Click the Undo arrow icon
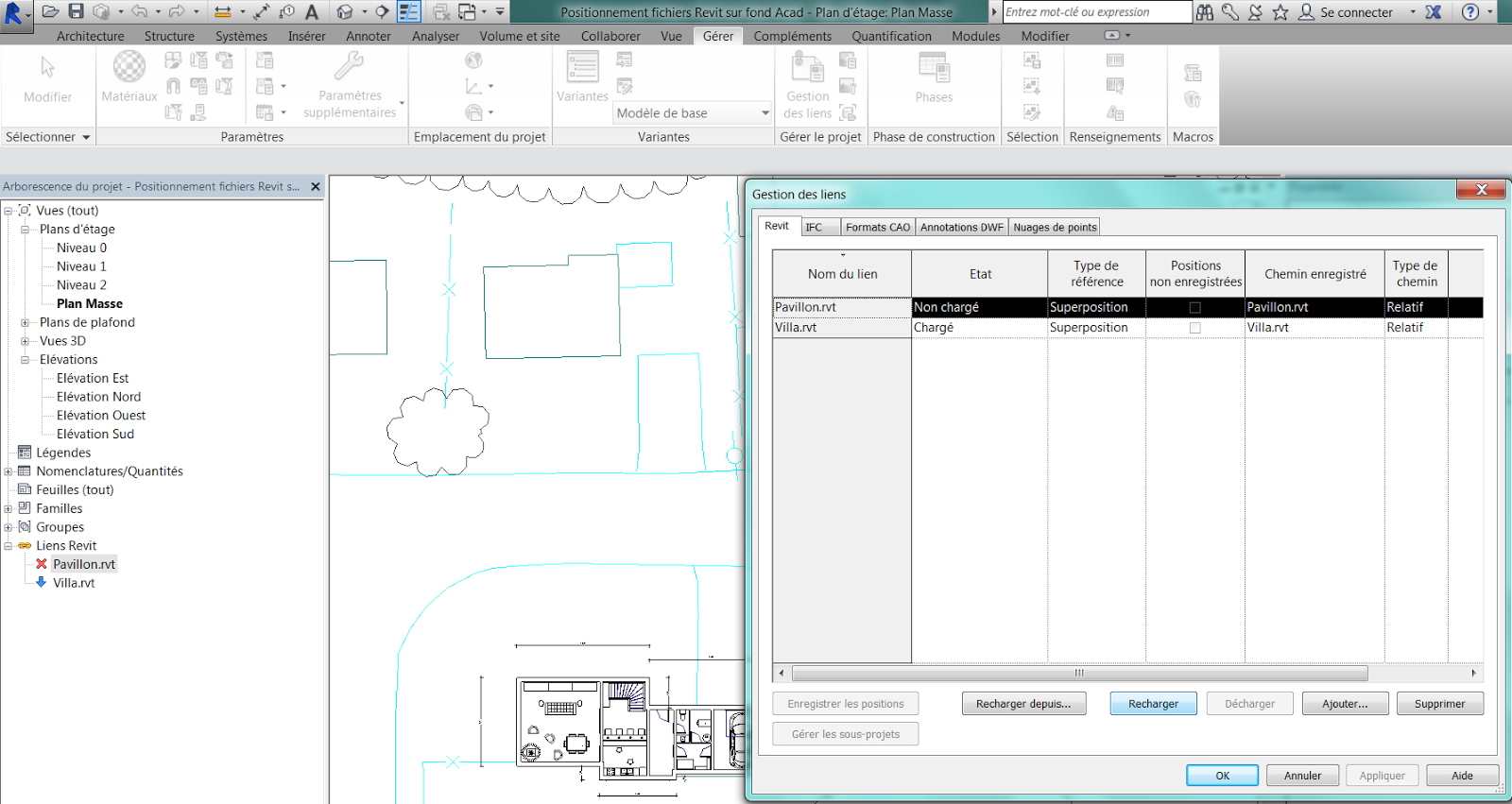 [x=140, y=12]
